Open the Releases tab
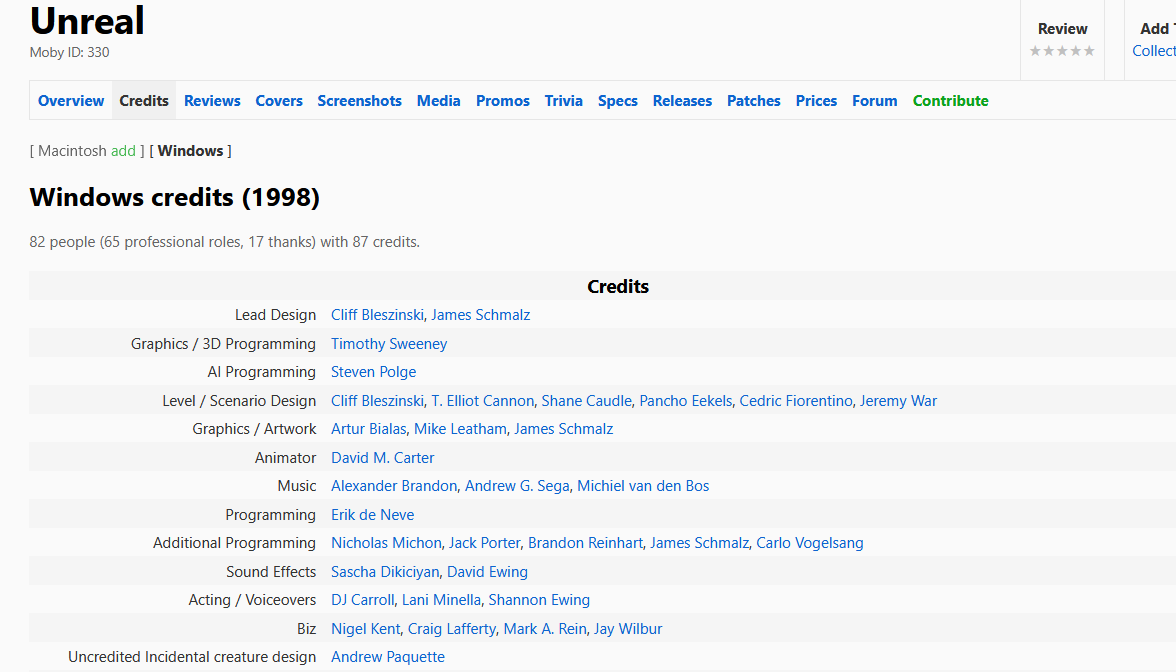The width and height of the screenshot is (1176, 672). click(682, 100)
